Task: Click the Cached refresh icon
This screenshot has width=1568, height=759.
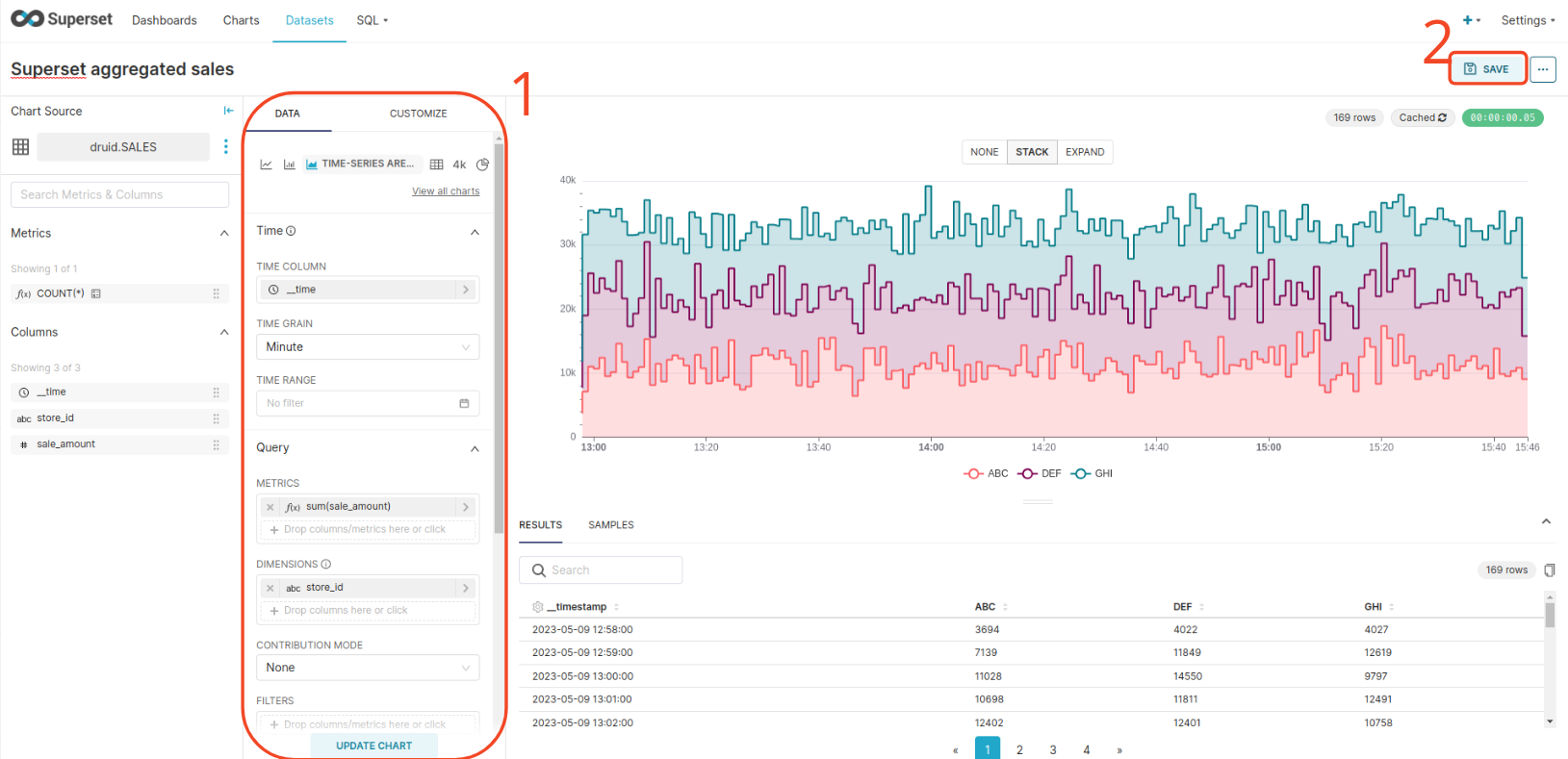Action: pyautogui.click(x=1442, y=117)
